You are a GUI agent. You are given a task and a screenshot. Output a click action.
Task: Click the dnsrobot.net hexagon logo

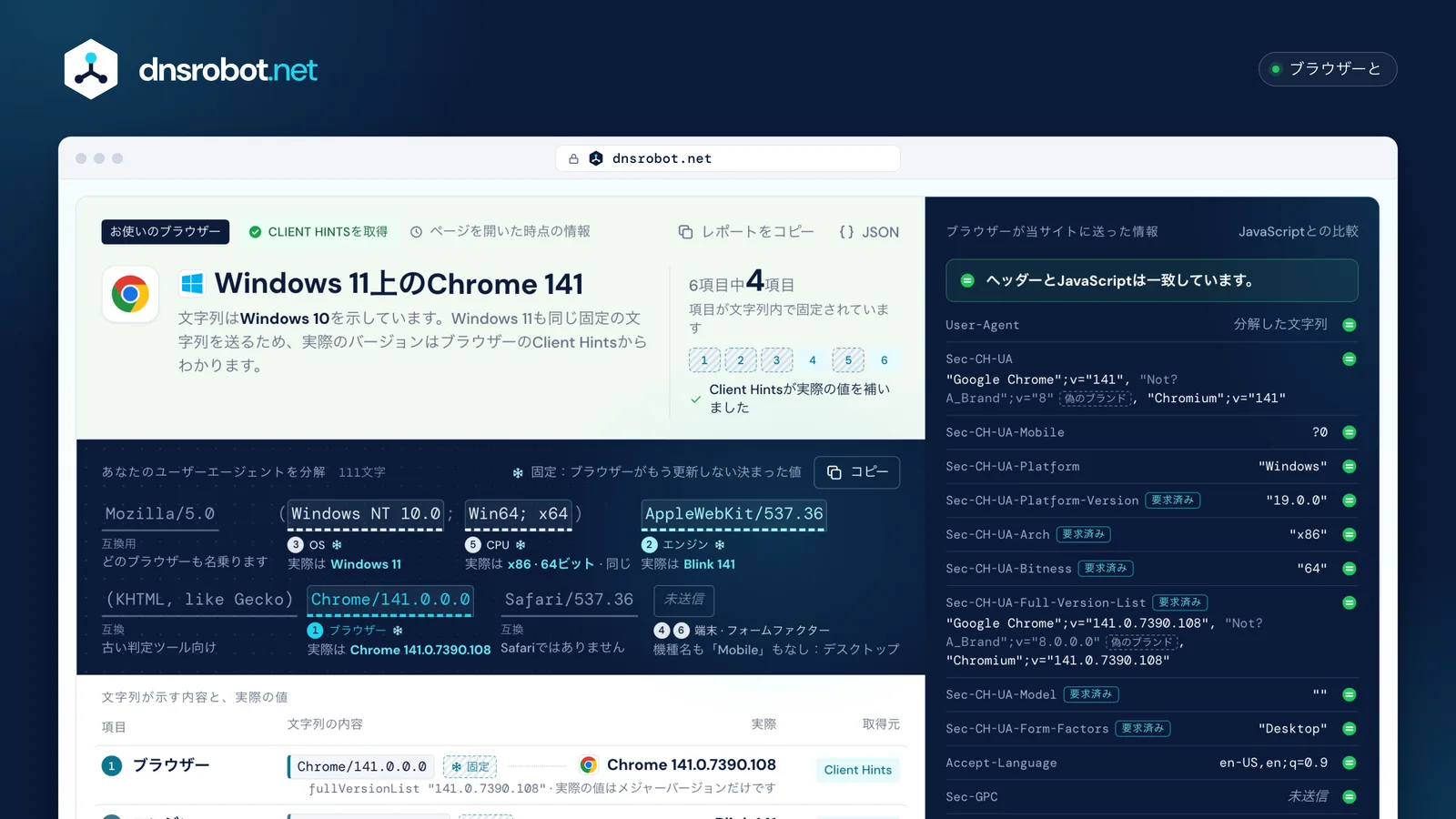[91, 69]
